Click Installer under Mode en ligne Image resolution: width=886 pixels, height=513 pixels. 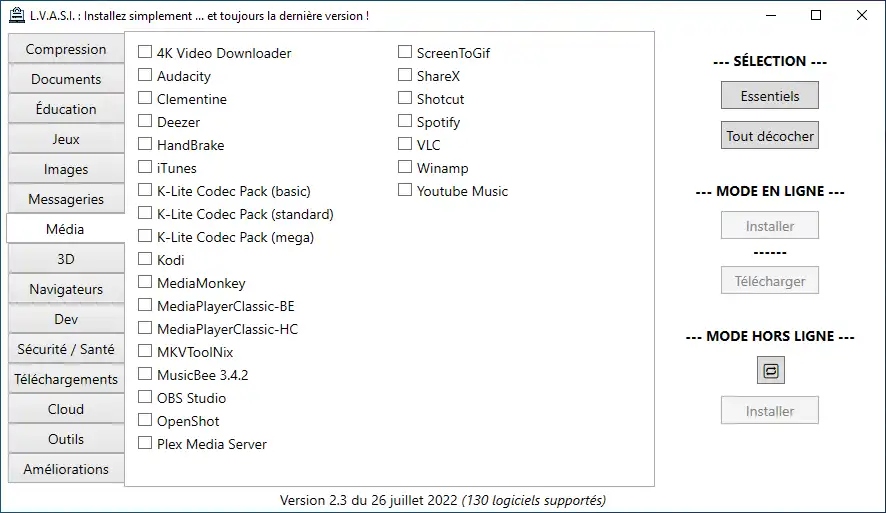point(770,225)
